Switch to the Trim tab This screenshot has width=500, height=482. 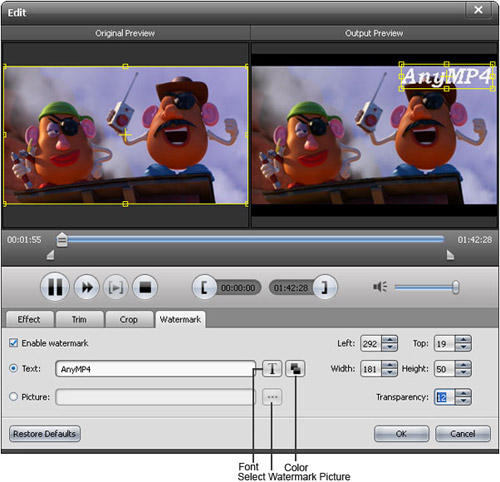point(79,319)
